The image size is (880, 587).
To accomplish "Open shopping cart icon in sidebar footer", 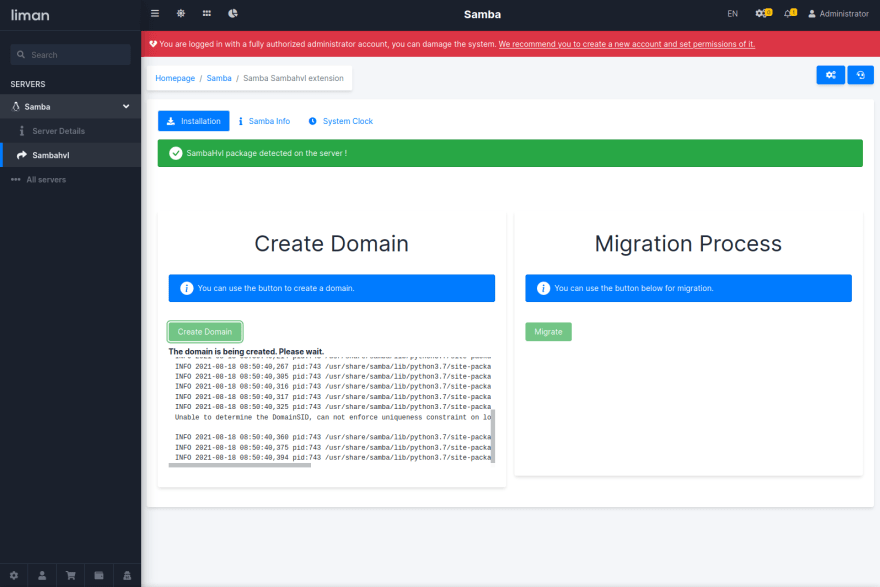I will (71, 575).
